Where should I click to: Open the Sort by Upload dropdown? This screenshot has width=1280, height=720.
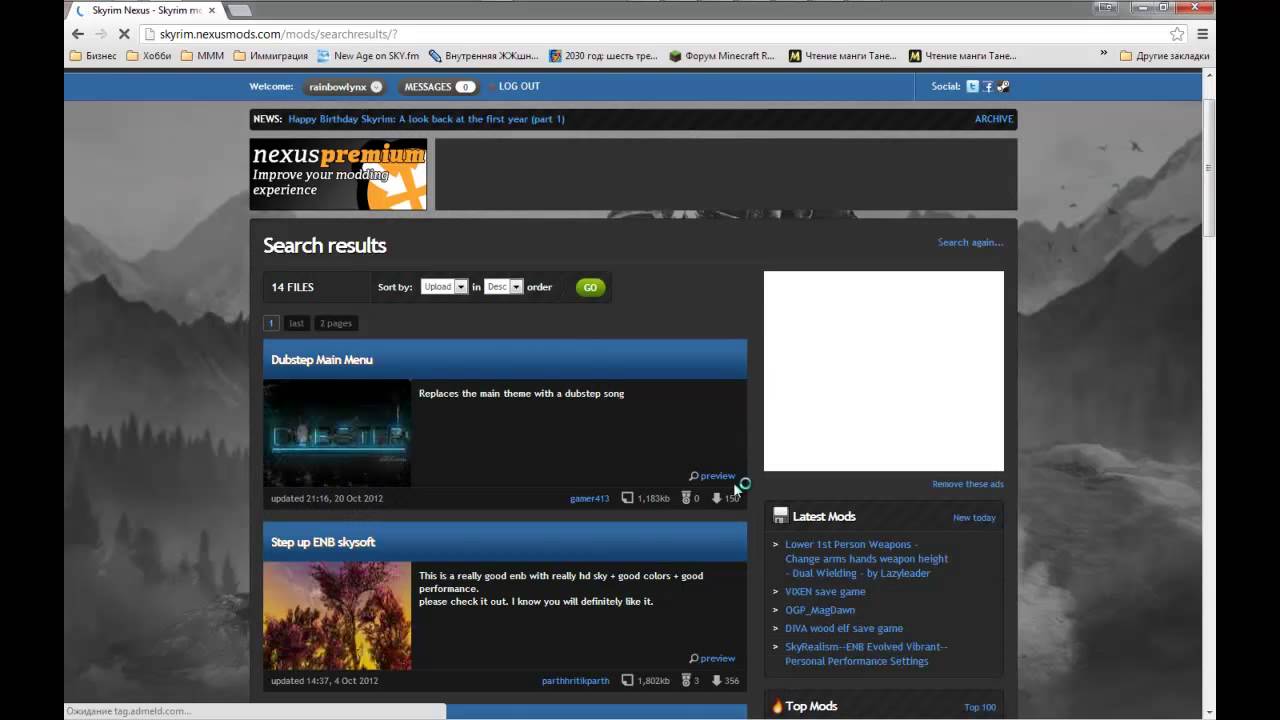444,287
